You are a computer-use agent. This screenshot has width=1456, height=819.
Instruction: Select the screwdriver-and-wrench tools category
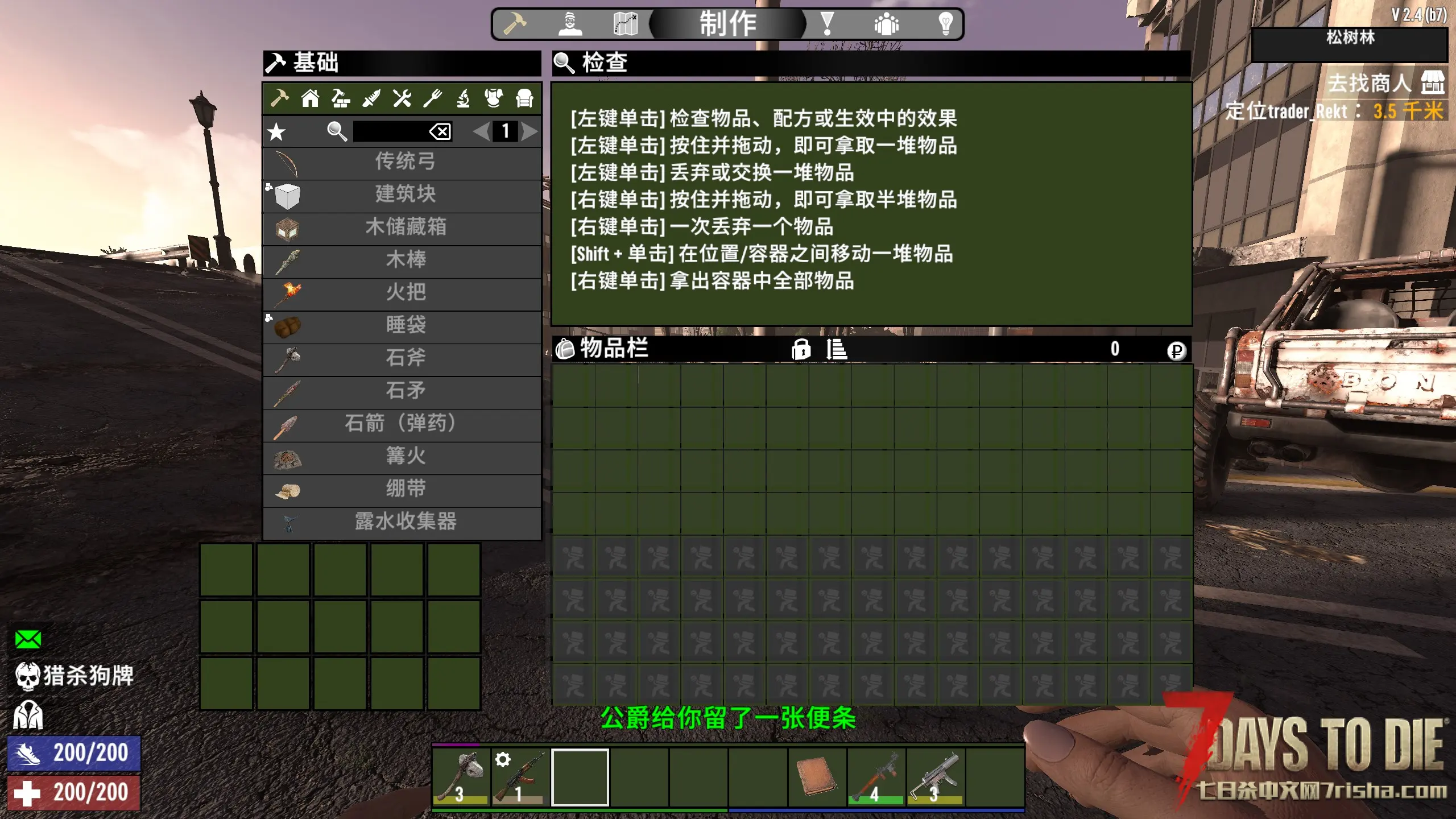point(402,99)
